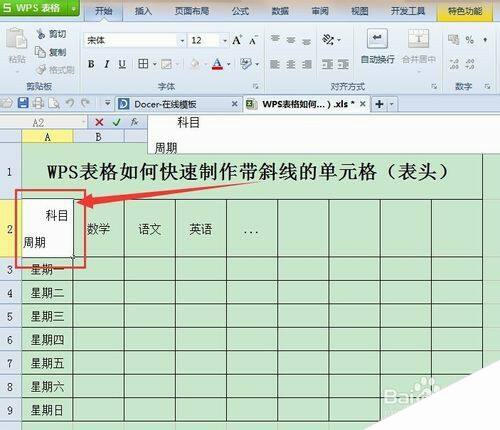Screen dimensions: 500x430
Task: Toggle align text right
Action: 307,64
